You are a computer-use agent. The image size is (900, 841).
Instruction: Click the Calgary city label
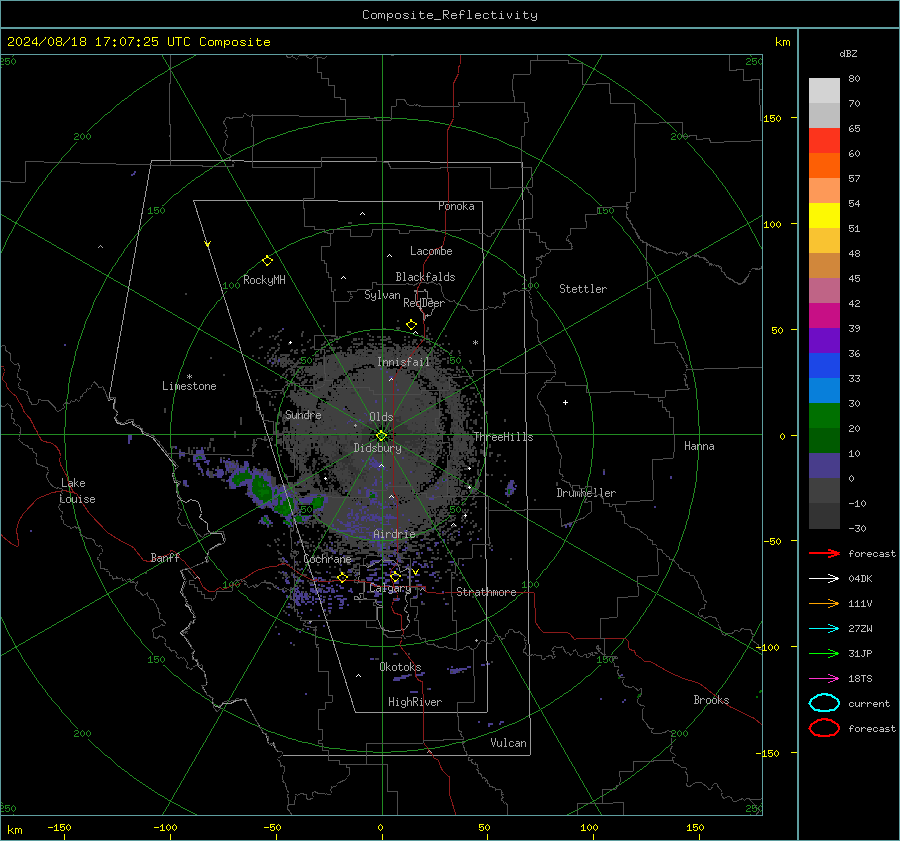[x=390, y=588]
